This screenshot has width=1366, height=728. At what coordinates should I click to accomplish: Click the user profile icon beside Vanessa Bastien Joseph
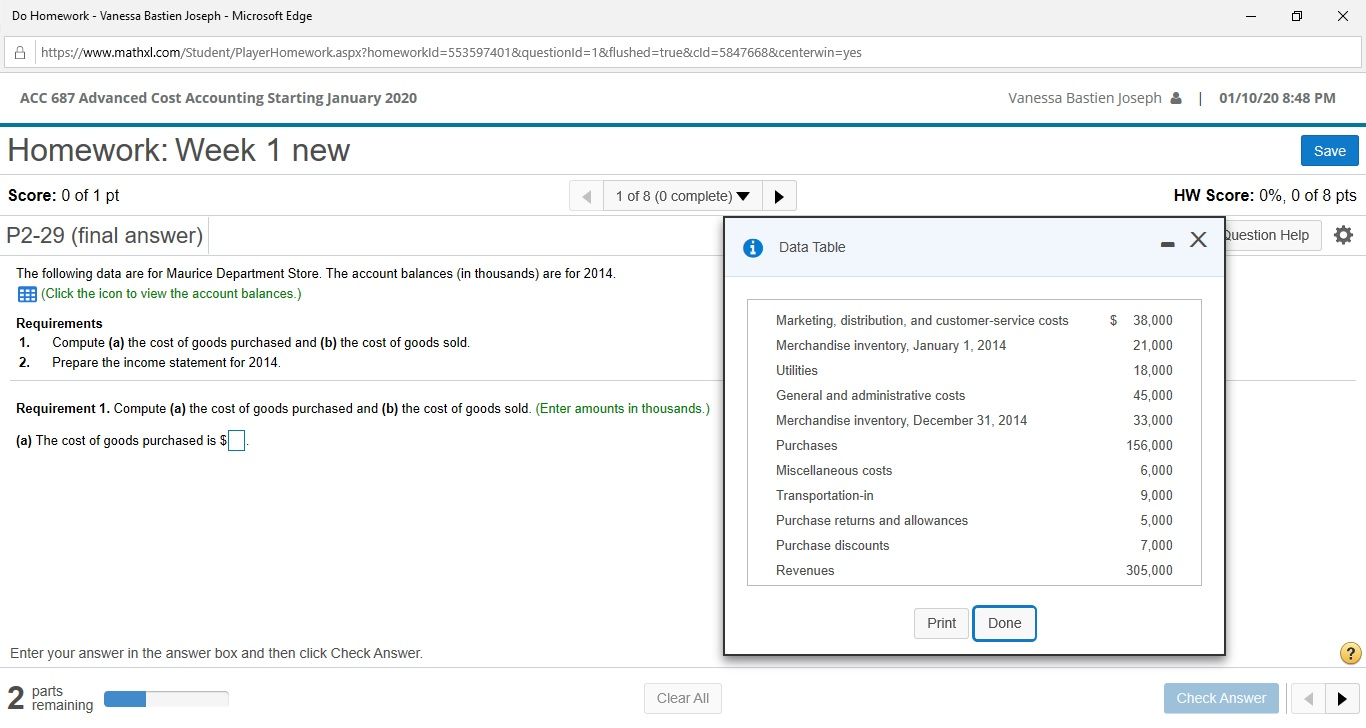pos(1174,97)
